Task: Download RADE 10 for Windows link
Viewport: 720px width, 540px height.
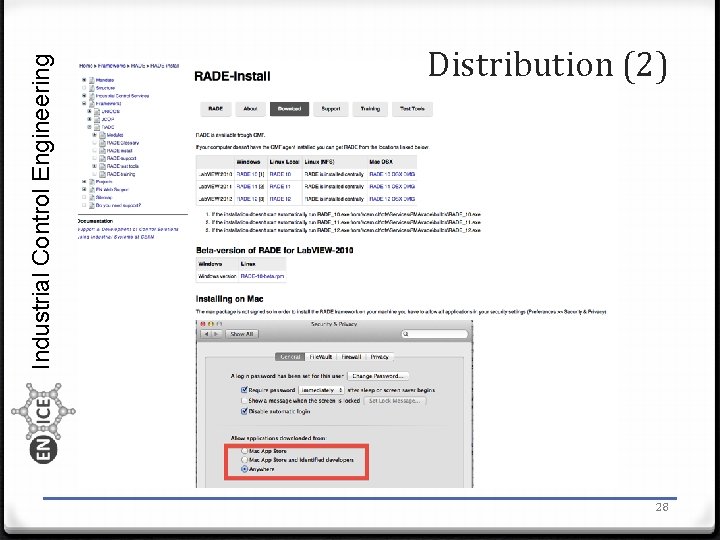Action: tap(250, 174)
